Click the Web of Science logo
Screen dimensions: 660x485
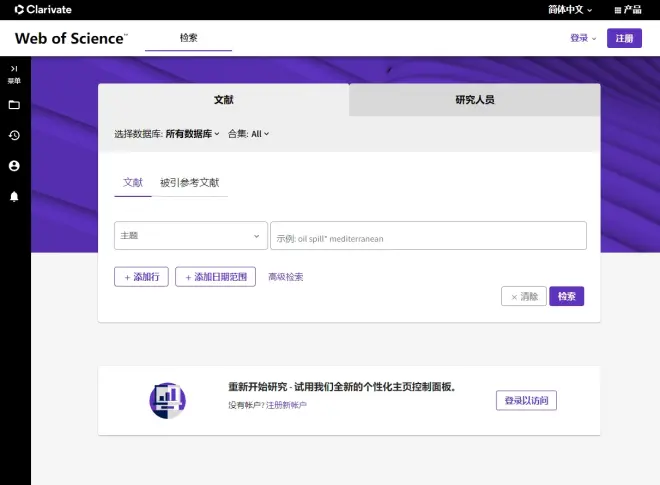[x=71, y=38]
